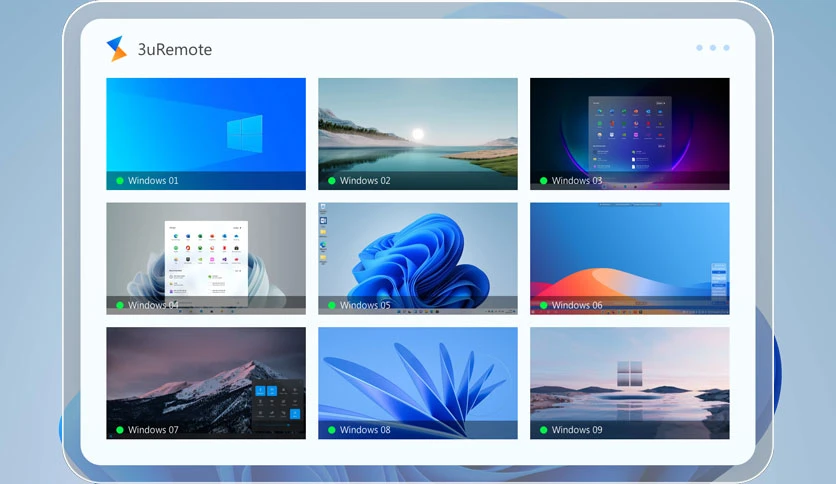Click the green status dot for Windows 01
The height and width of the screenshot is (484, 836).
120,181
